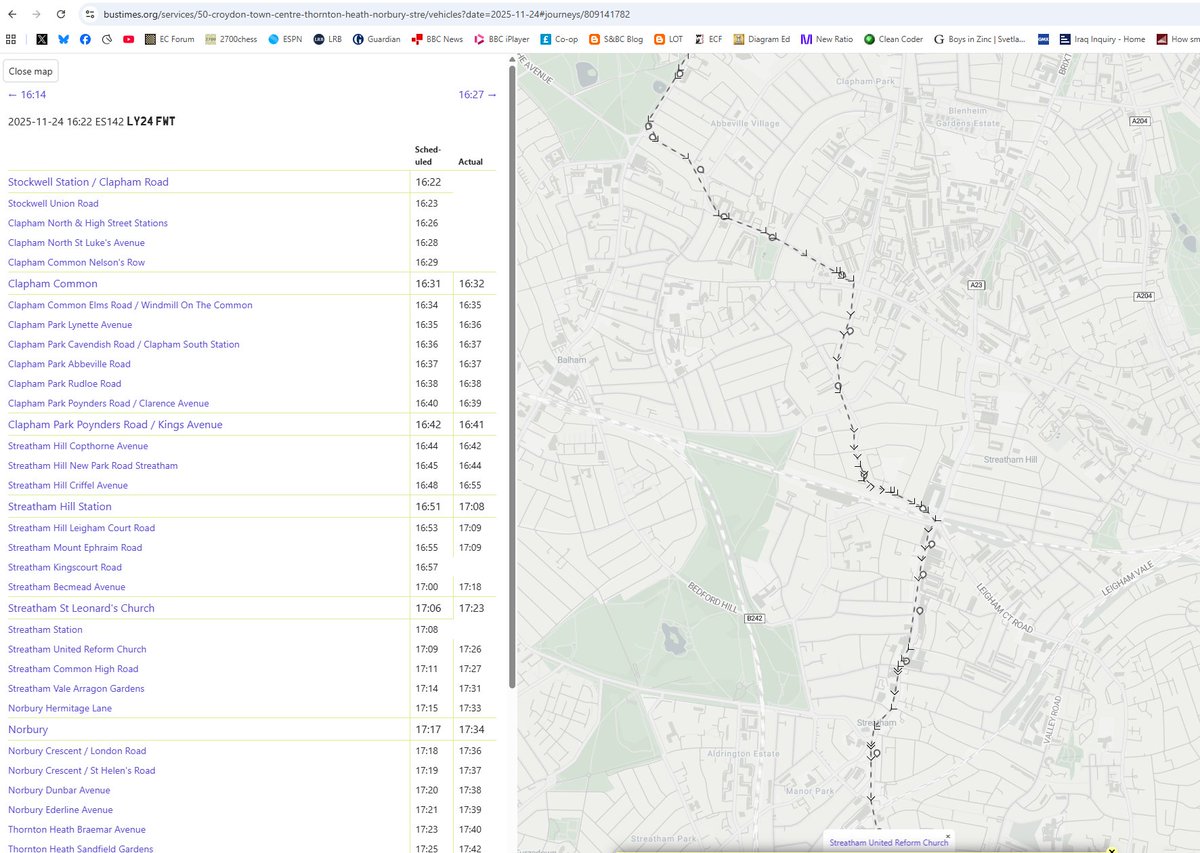Click Streatham United Reform Church map popup link
This screenshot has height=853, width=1200.
pos(888,843)
